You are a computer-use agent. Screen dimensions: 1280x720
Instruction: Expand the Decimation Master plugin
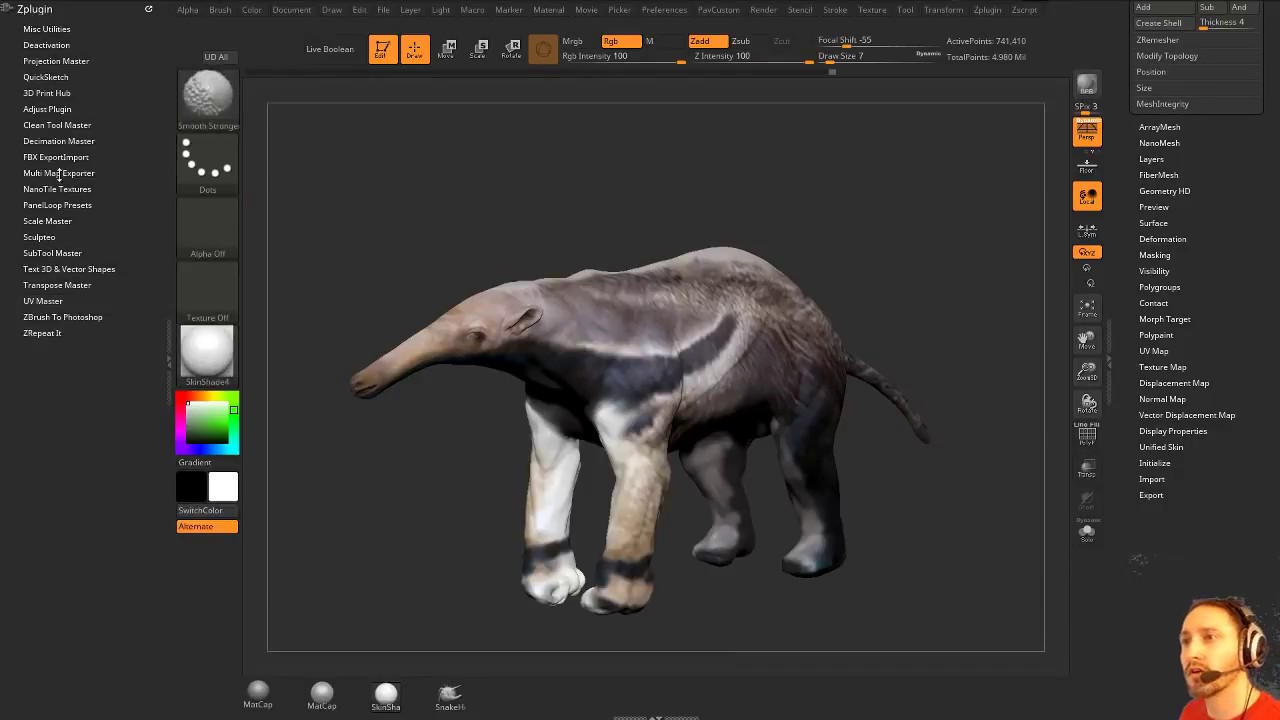(59, 141)
